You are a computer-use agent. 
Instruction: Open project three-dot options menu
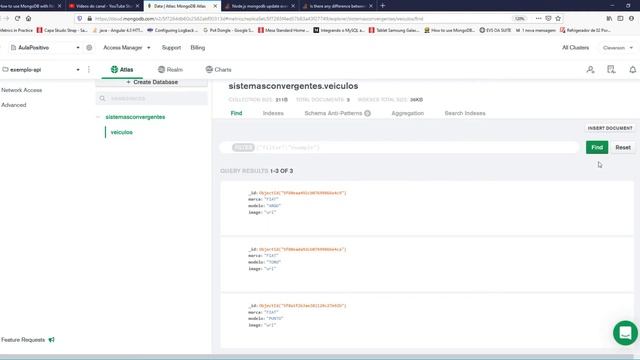click(x=89, y=70)
